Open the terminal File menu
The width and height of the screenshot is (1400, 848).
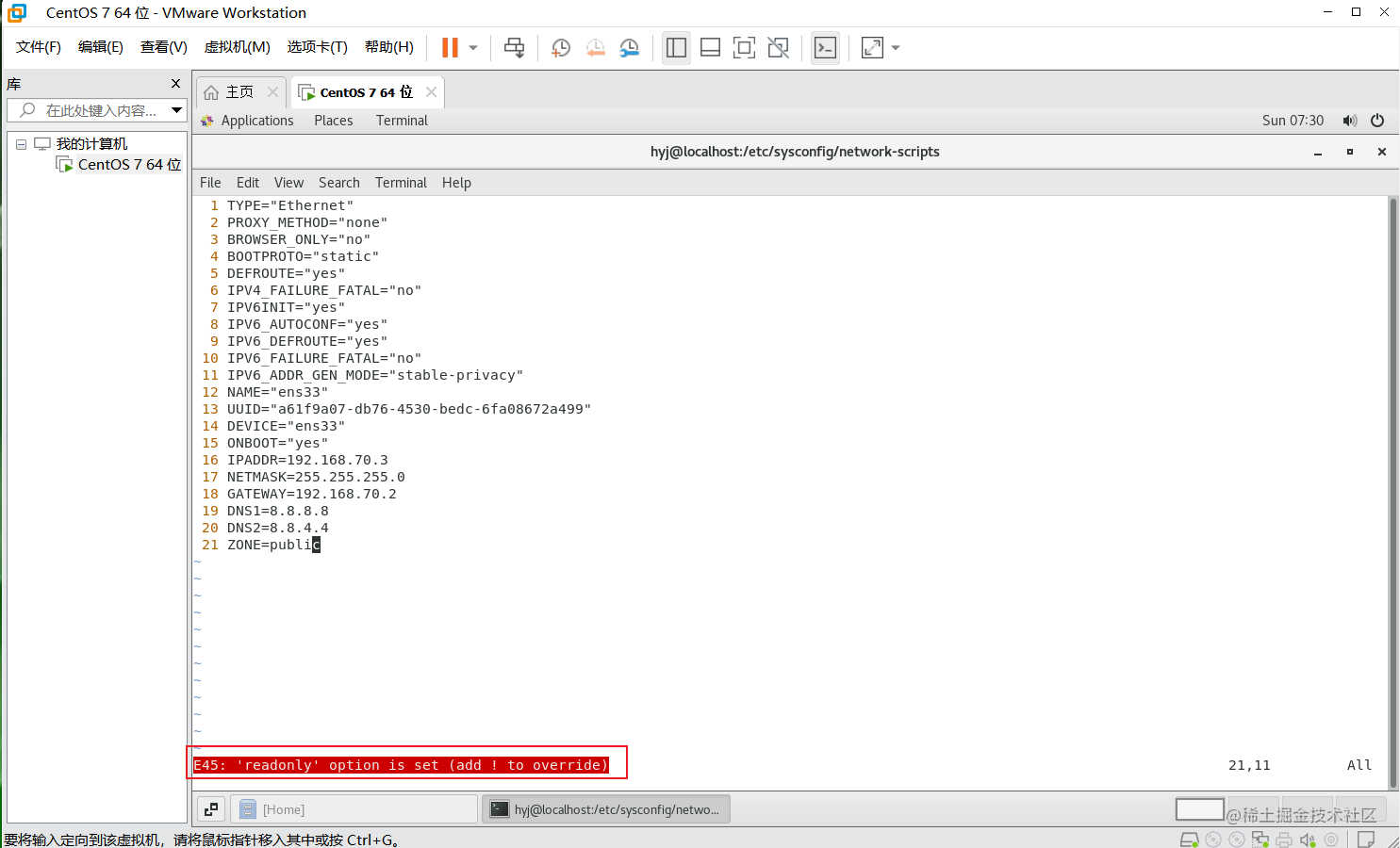click(x=210, y=183)
